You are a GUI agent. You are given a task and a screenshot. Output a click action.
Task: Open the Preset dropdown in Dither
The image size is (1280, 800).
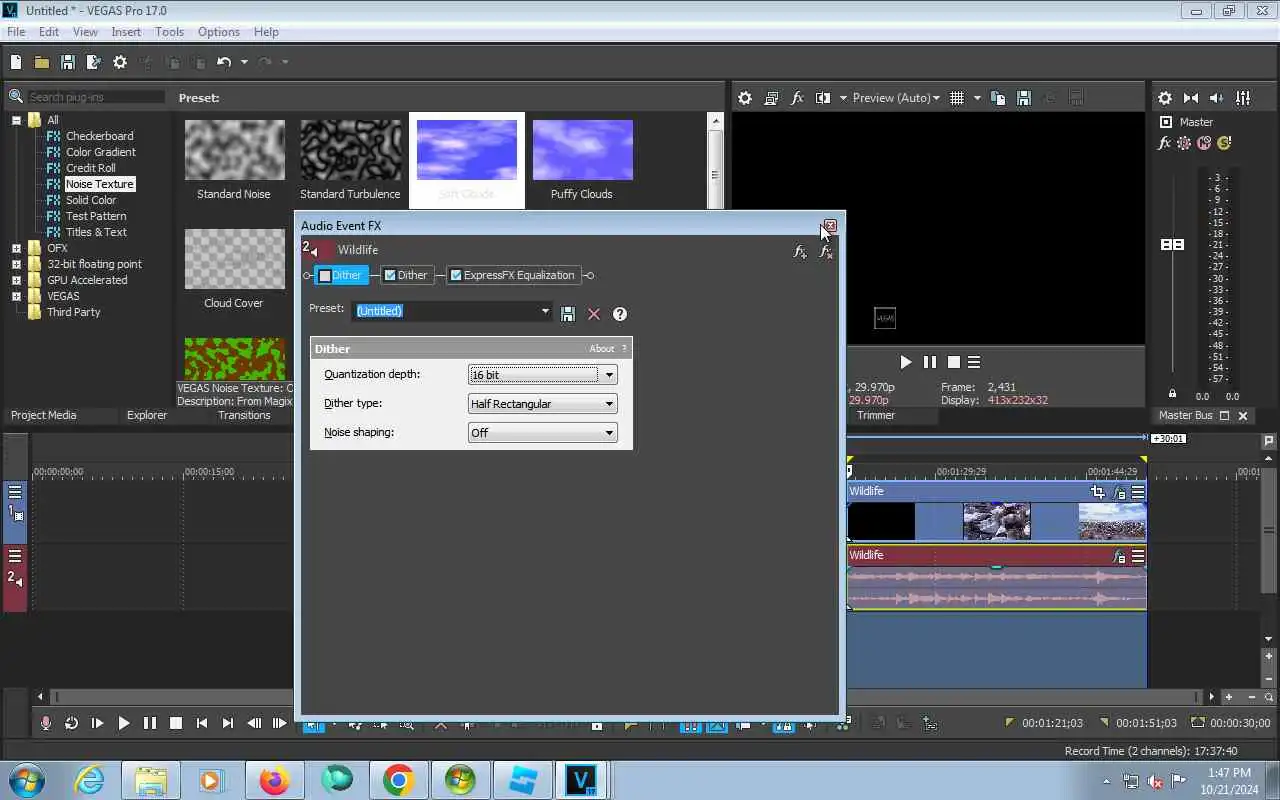pyautogui.click(x=545, y=311)
